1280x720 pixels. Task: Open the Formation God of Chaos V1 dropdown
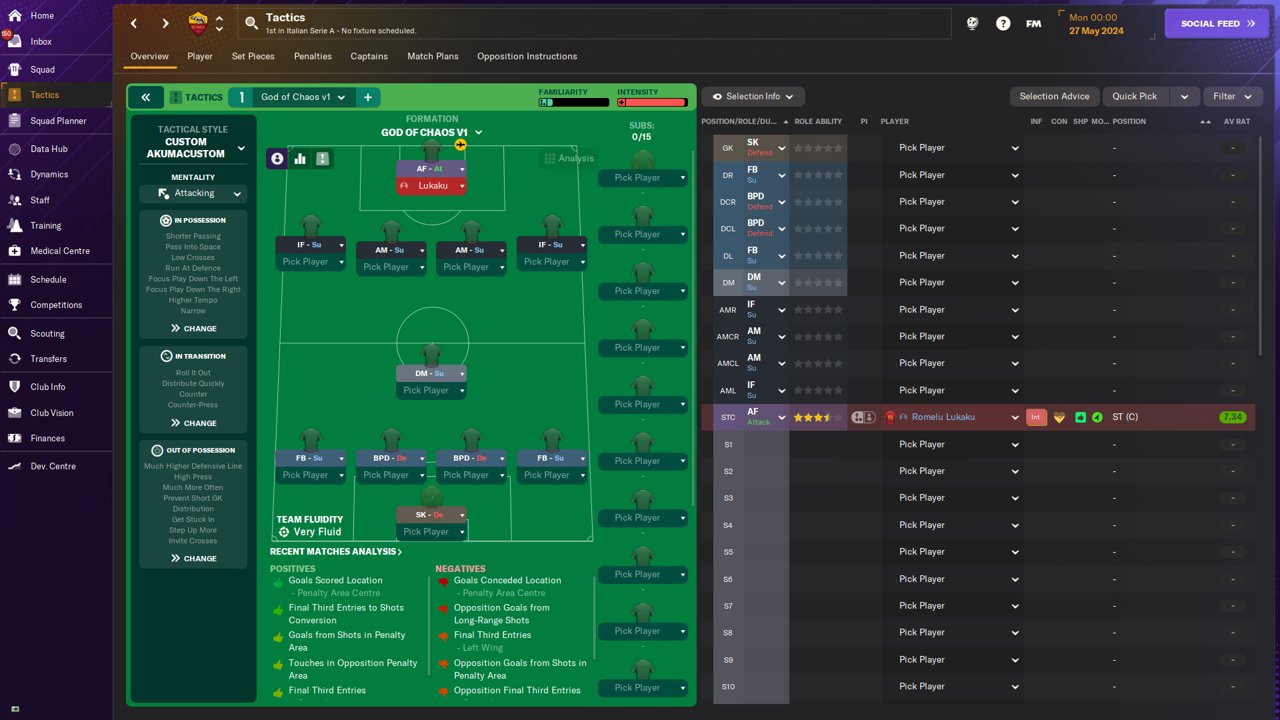432,132
